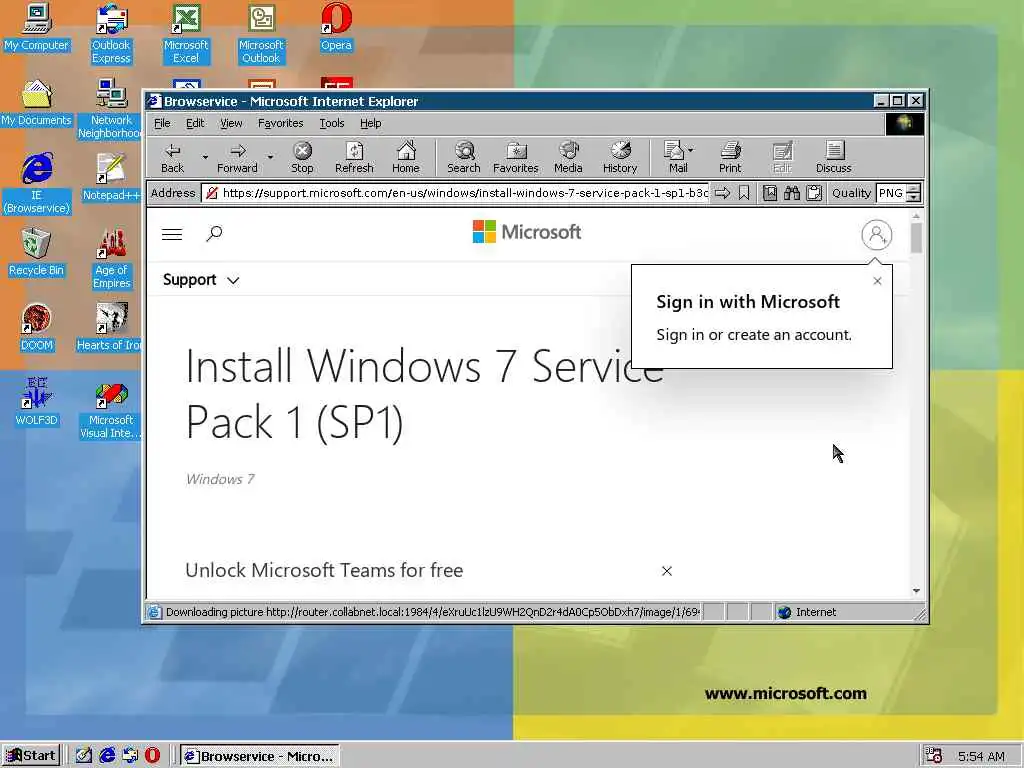This screenshot has width=1024, height=768.
Task: Click the Outlook Express quick launch icon
Action: pos(129,756)
